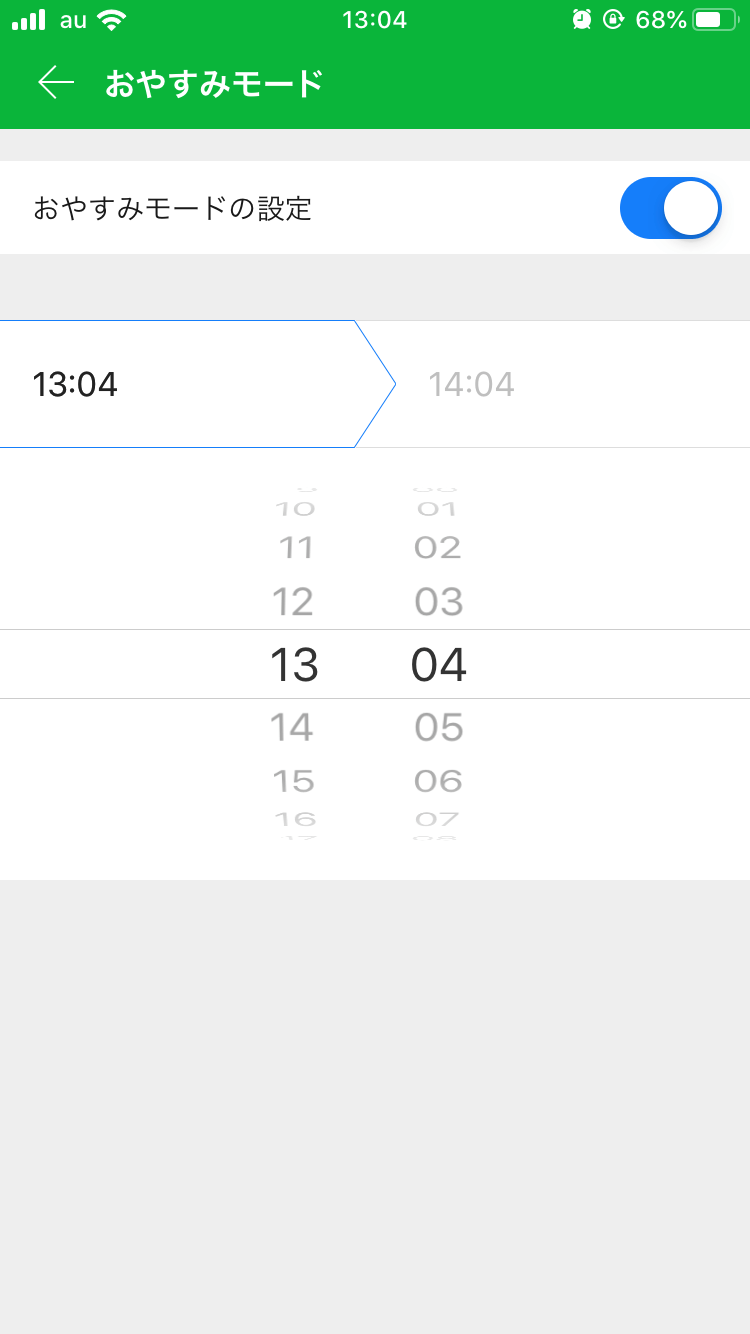Pick hour 15 in the picker
Image resolution: width=750 pixels, height=1334 pixels.
coord(293,781)
